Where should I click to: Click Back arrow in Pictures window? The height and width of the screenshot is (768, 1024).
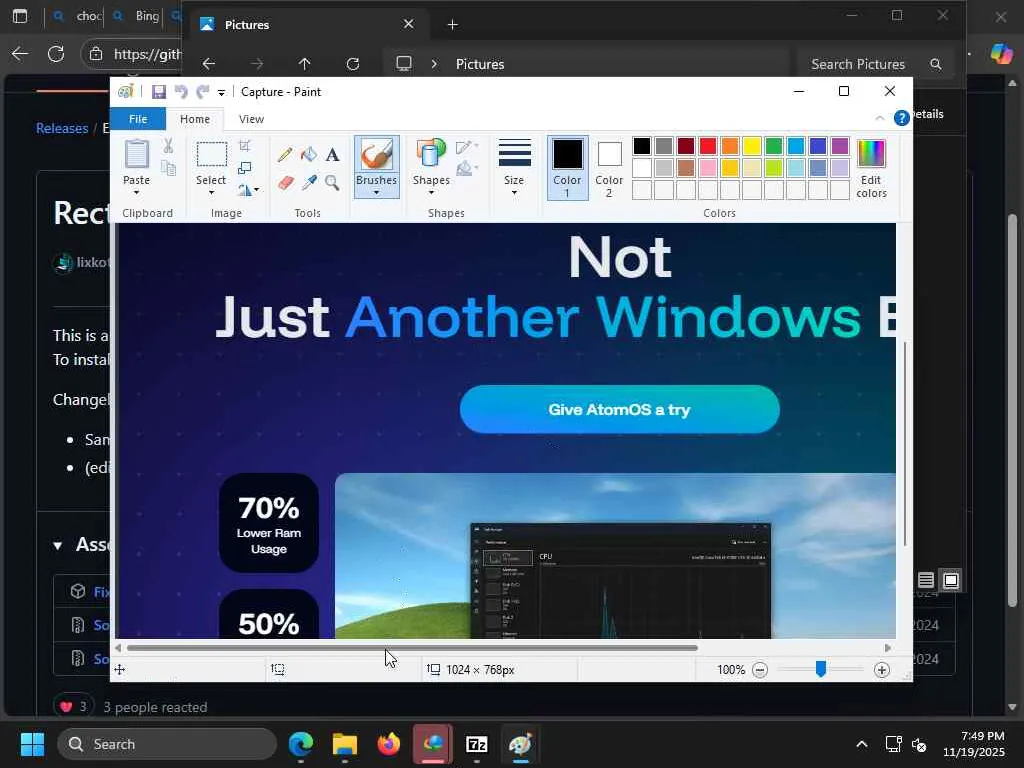[x=208, y=64]
